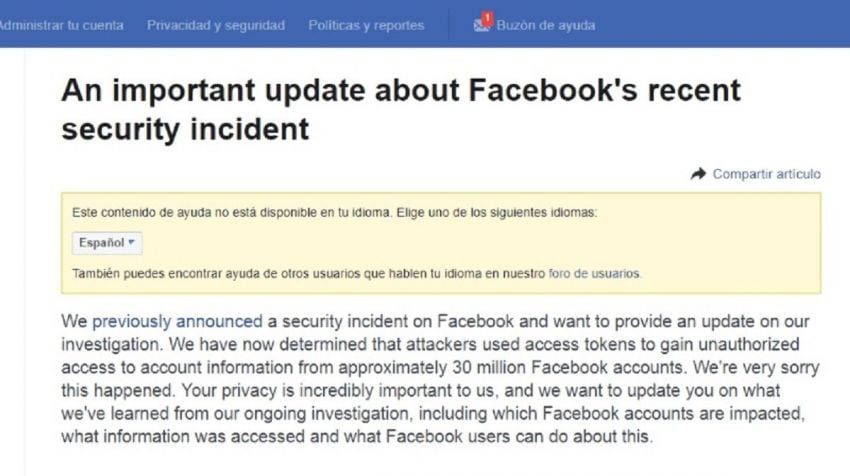
Task: Open the Administrar tu cuenta menu
Action: tap(60, 25)
